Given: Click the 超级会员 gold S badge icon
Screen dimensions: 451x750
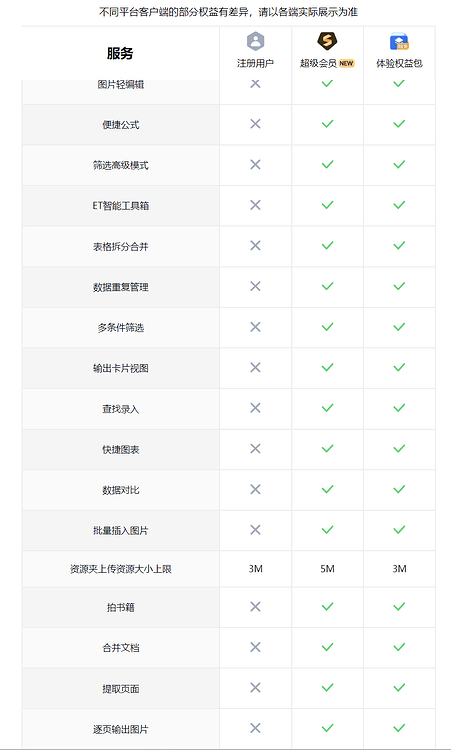Looking at the screenshot, I should pos(327,41).
